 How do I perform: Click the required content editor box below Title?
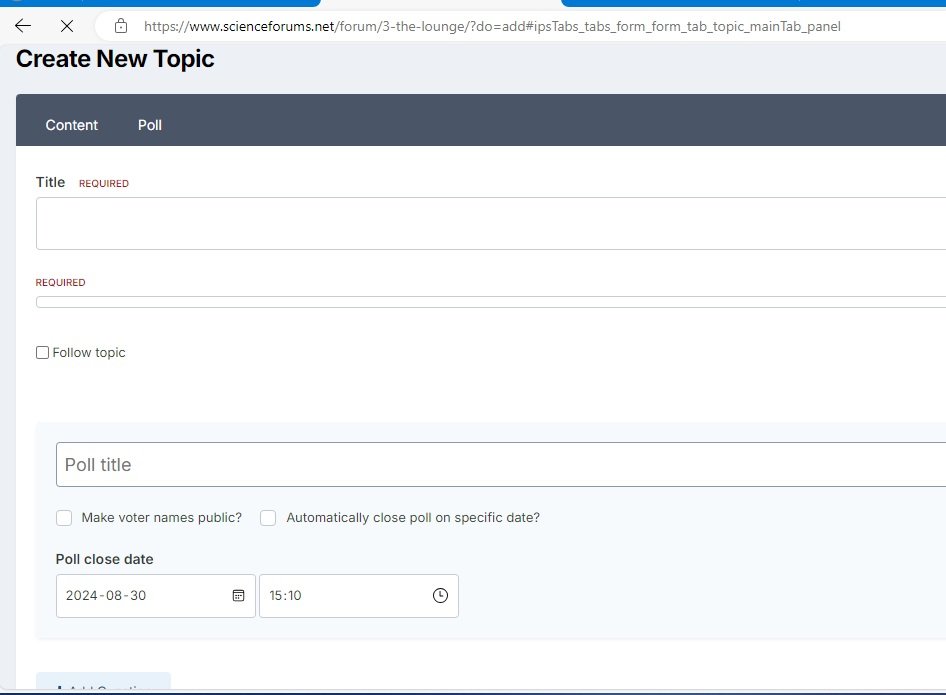pos(490,301)
